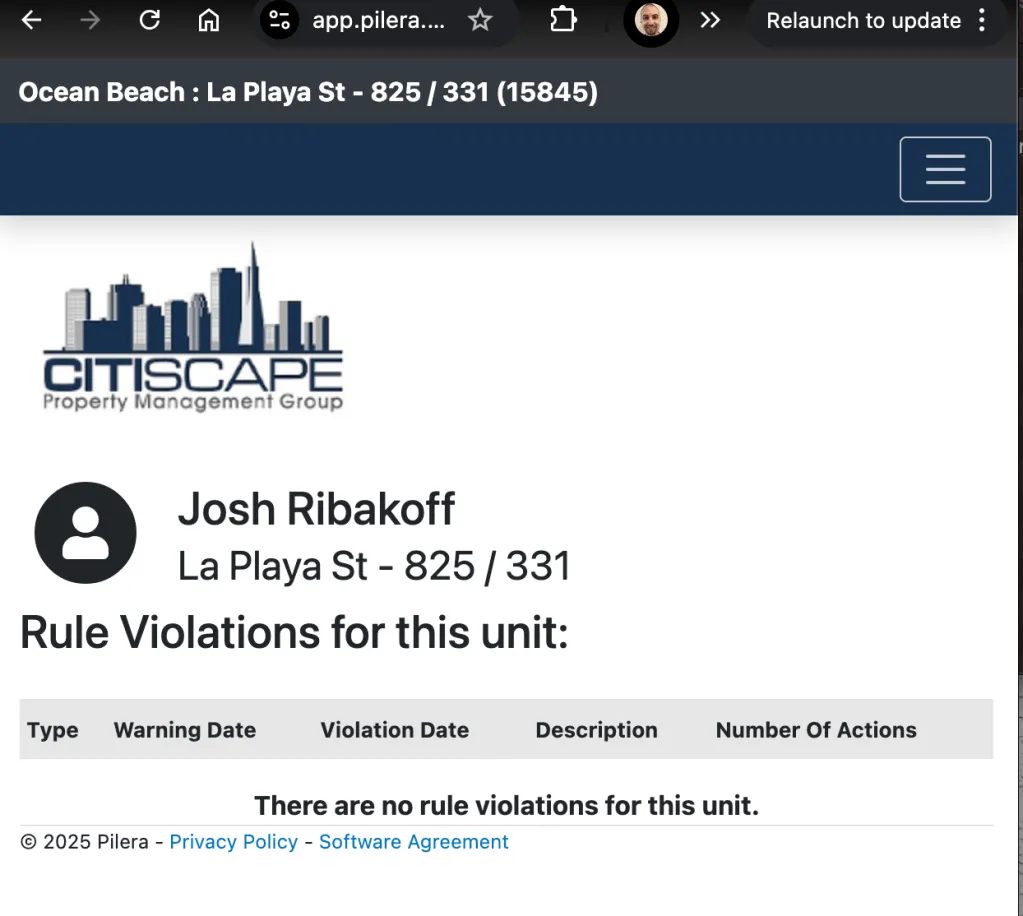The height and width of the screenshot is (916, 1023).
Task: Select the Type column header
Action: click(x=52, y=730)
